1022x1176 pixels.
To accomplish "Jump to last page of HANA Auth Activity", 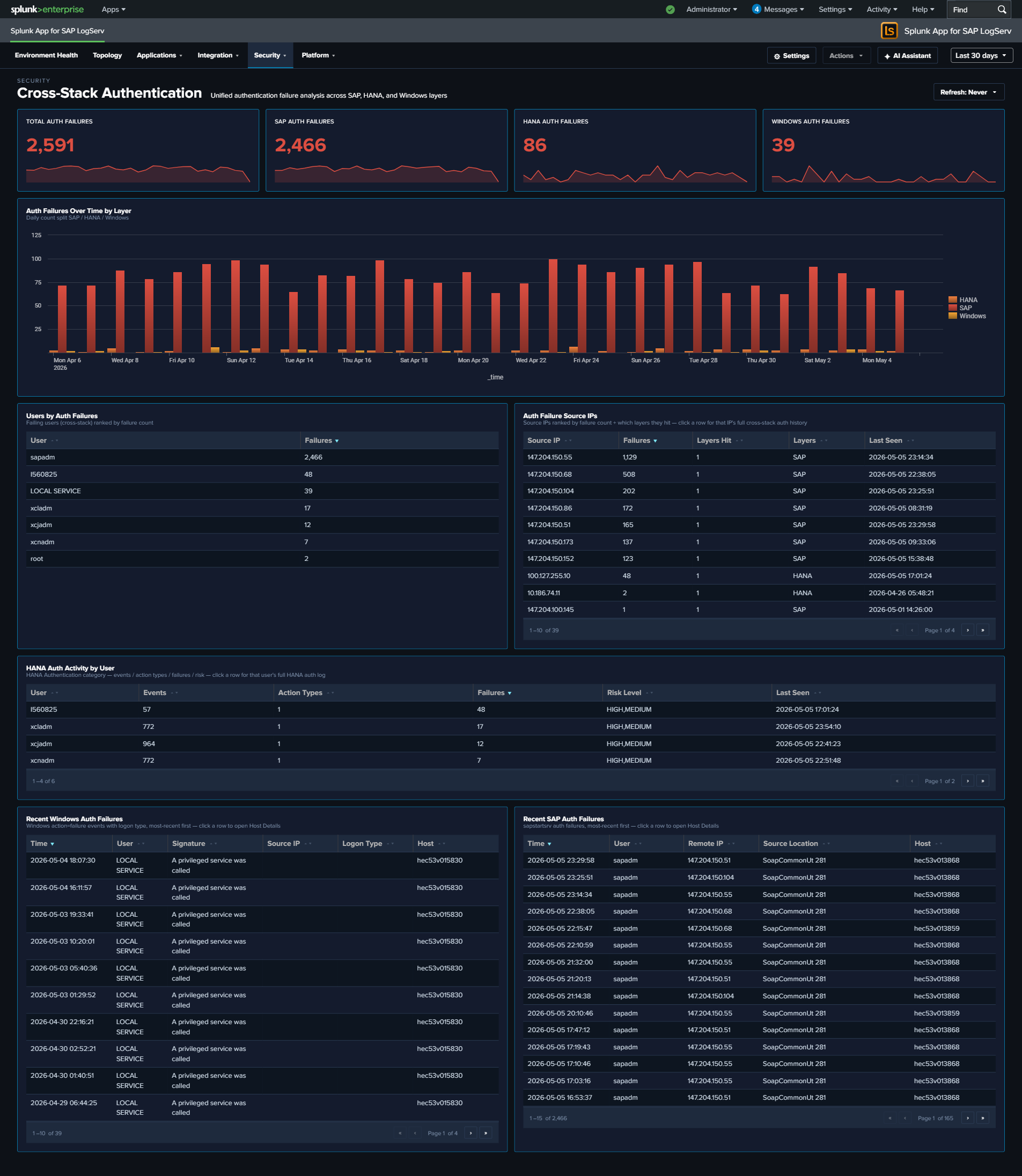I will click(983, 780).
